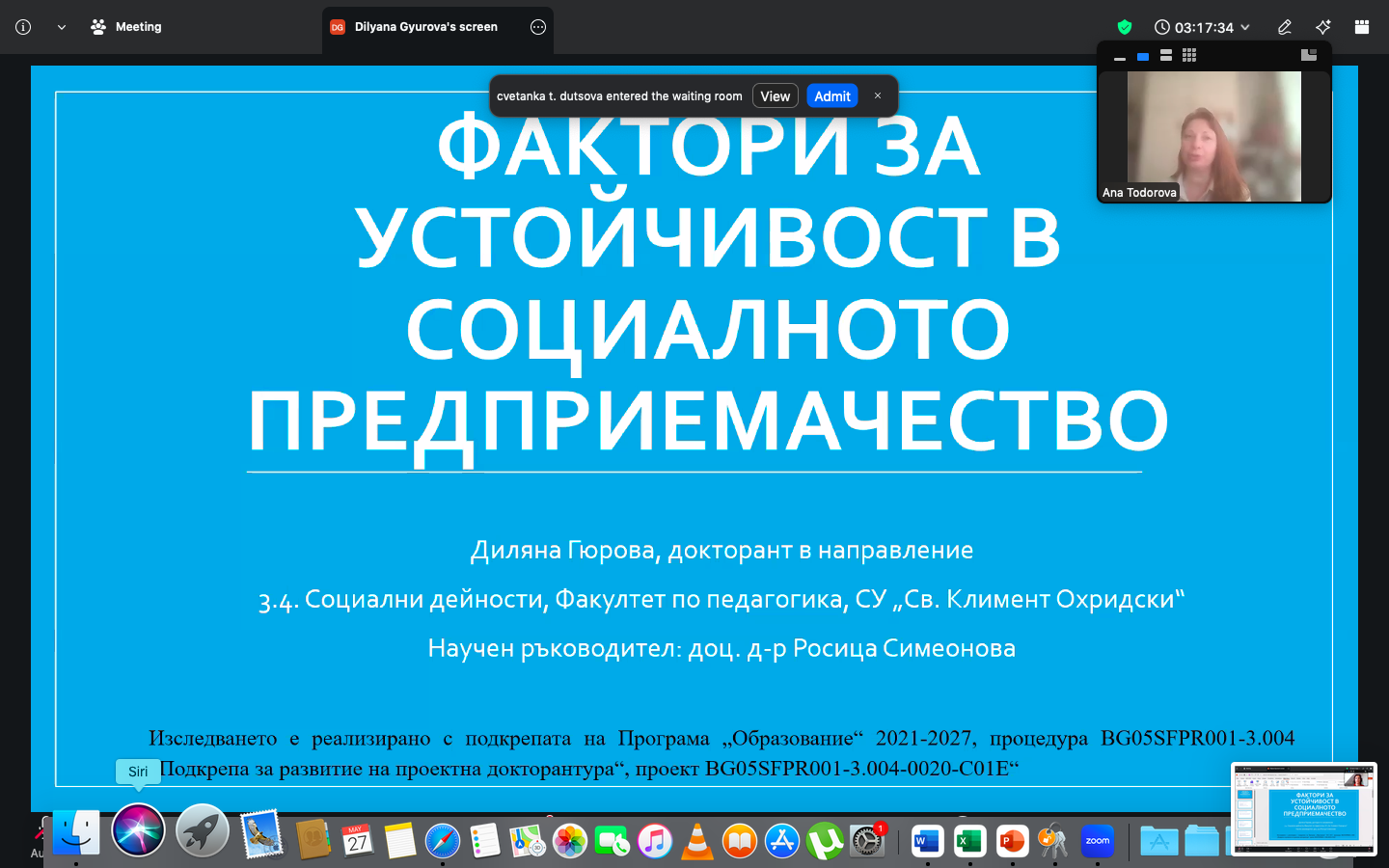This screenshot has width=1389, height=868.
Task: Dismiss the waiting room notification
Action: point(878,95)
